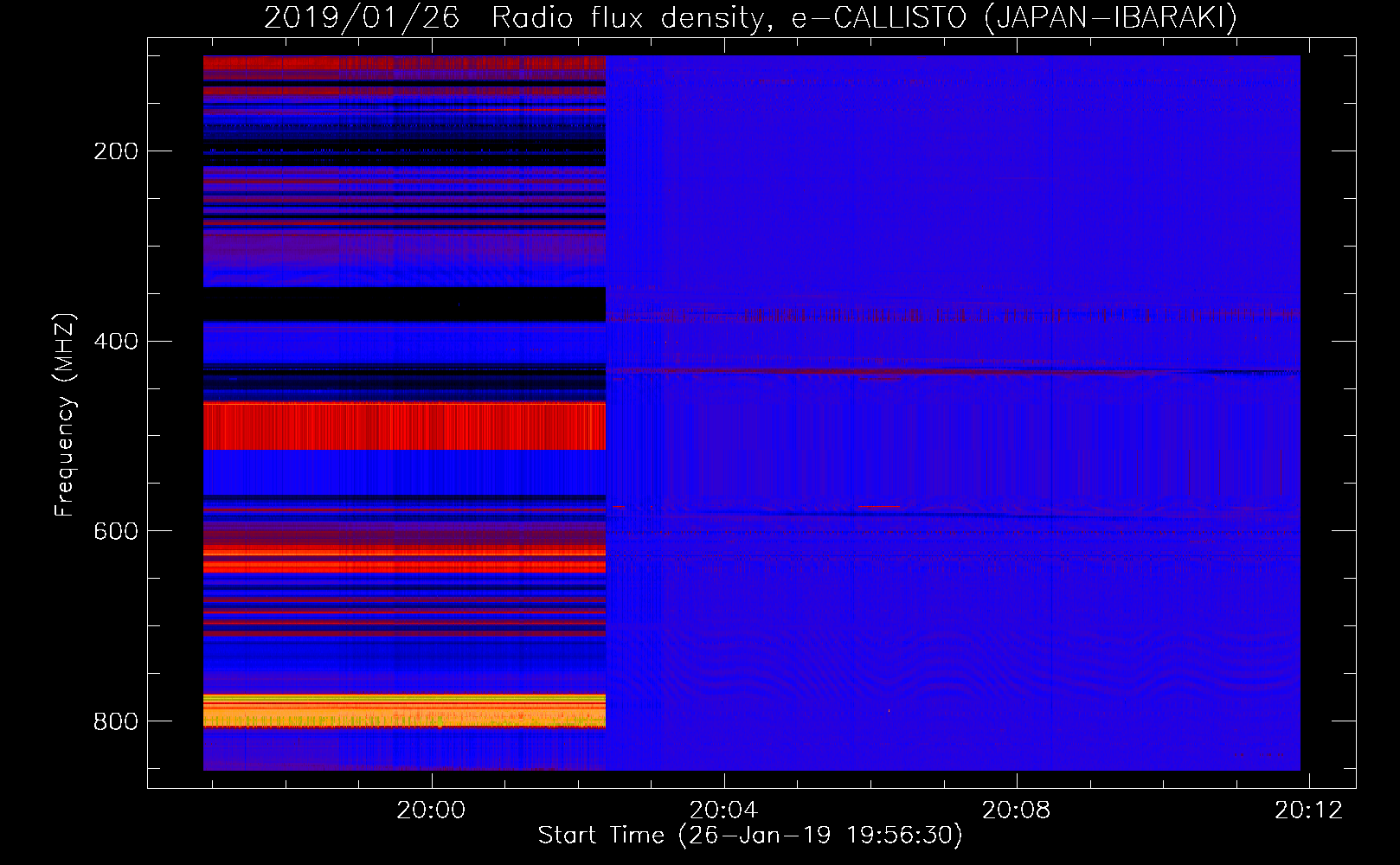The width and height of the screenshot is (1400, 865).
Task: Click the 20:12 time tick label
Action: (1308, 810)
